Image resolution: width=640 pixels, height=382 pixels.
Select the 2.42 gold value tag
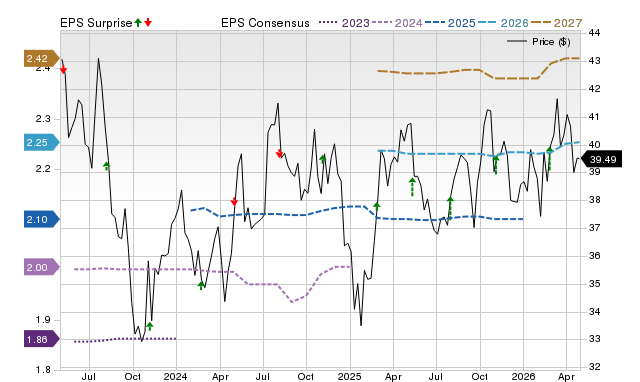tap(42, 59)
